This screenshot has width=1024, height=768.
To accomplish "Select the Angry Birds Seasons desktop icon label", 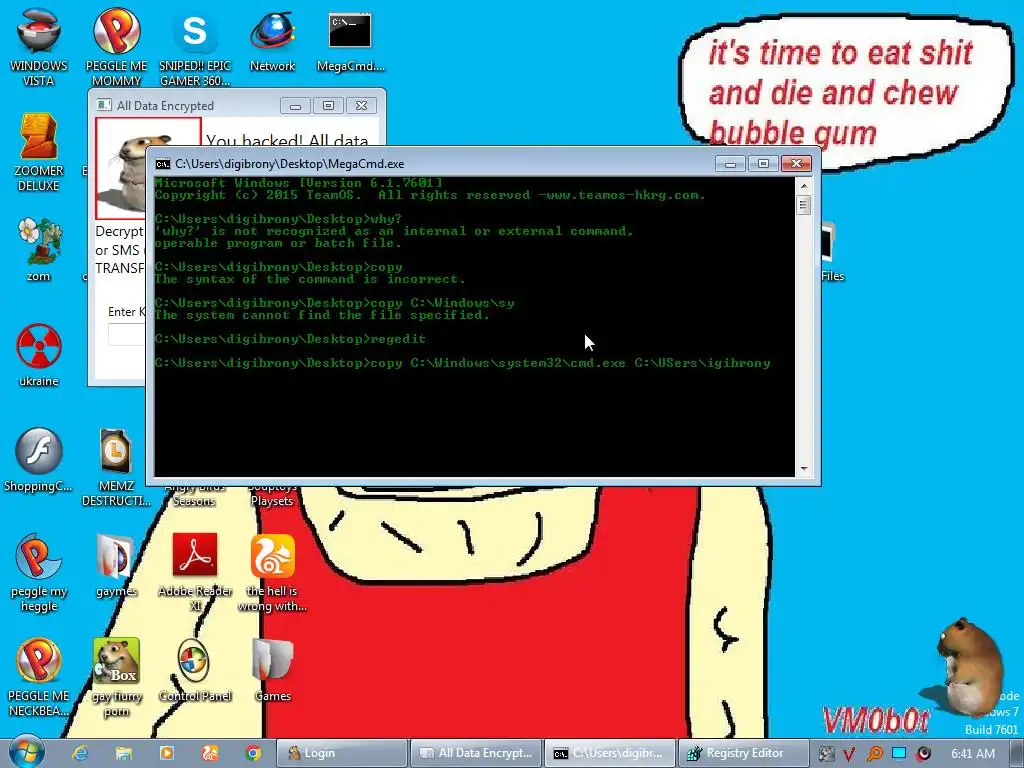I will (194, 494).
